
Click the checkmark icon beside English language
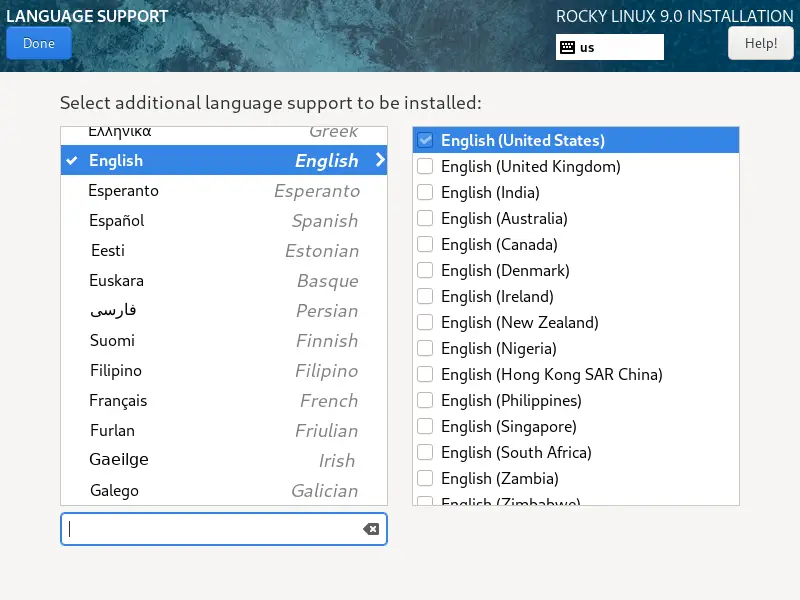[x=72, y=161]
